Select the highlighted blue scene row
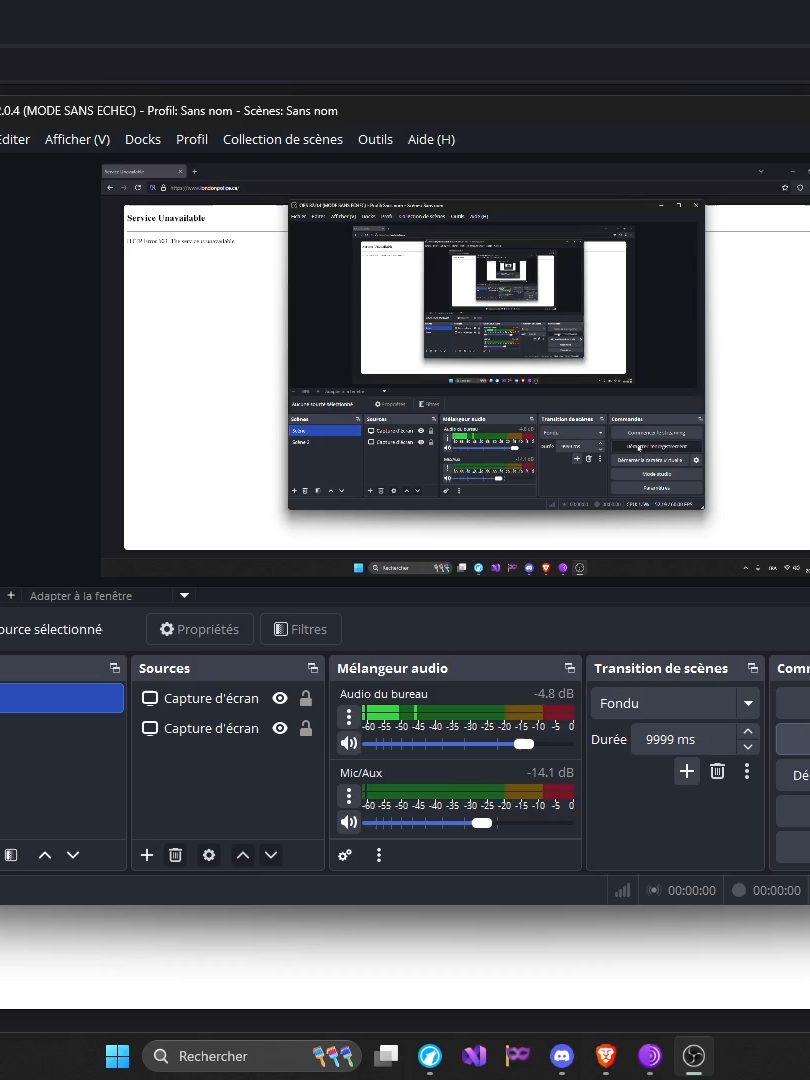 [62, 698]
